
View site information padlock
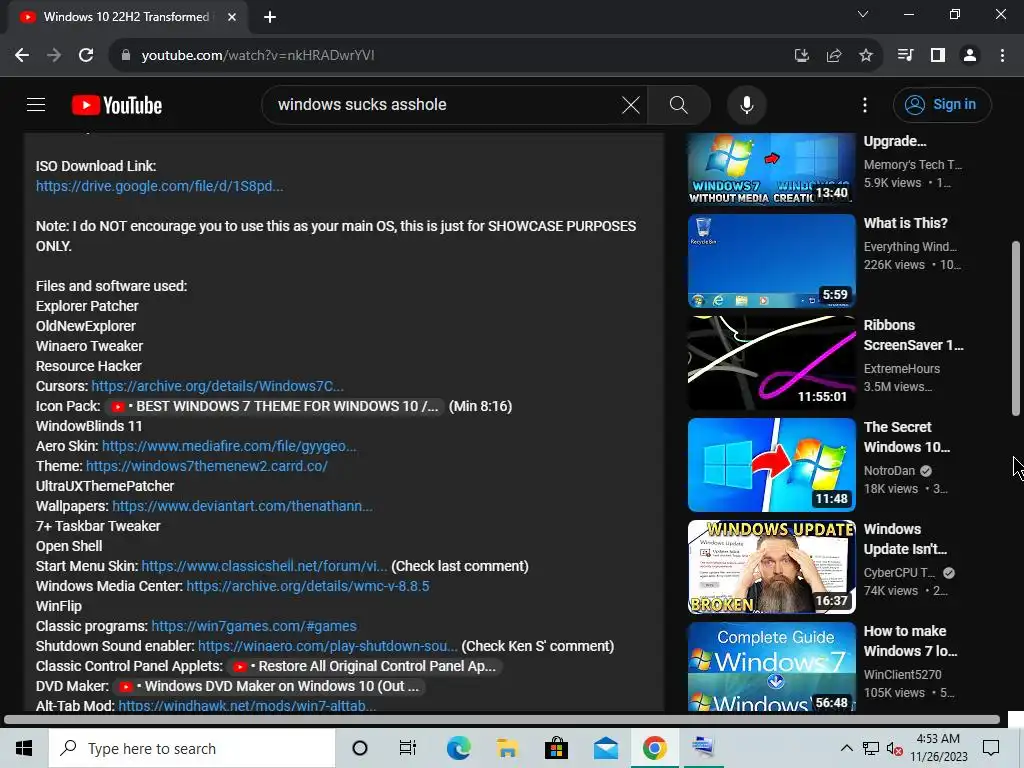tap(126, 56)
